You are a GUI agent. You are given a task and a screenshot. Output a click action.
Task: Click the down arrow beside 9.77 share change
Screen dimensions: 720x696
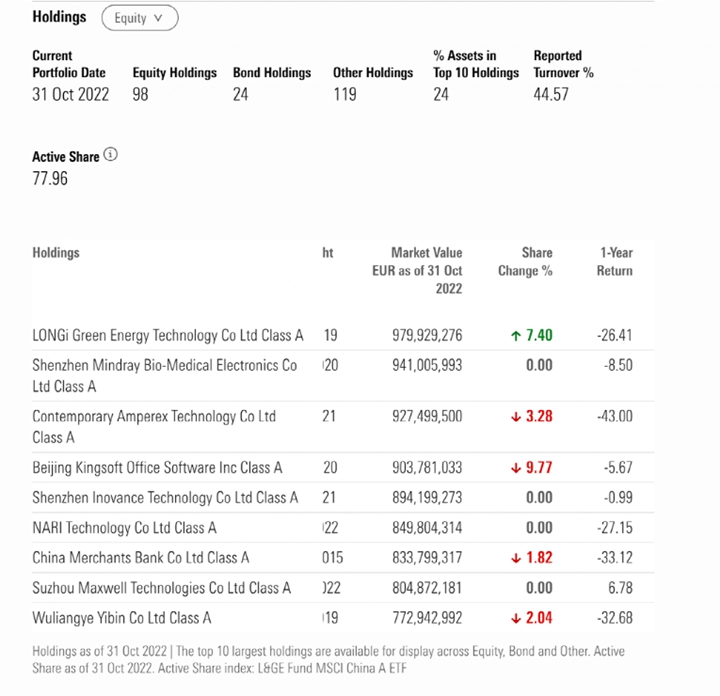[516, 468]
